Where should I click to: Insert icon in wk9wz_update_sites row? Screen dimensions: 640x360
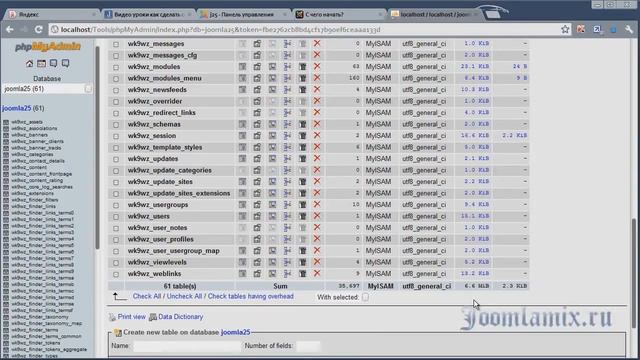pos(287,182)
